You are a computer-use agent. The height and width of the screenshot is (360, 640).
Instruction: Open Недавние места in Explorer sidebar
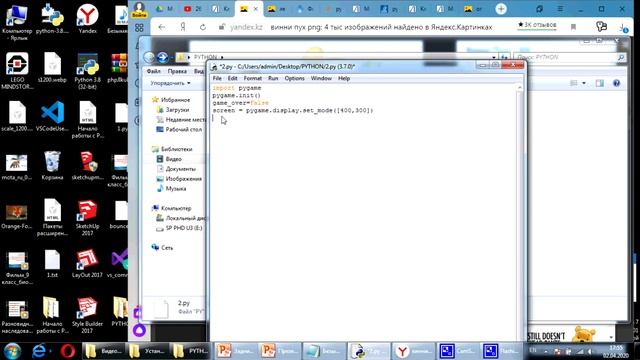(x=181, y=120)
